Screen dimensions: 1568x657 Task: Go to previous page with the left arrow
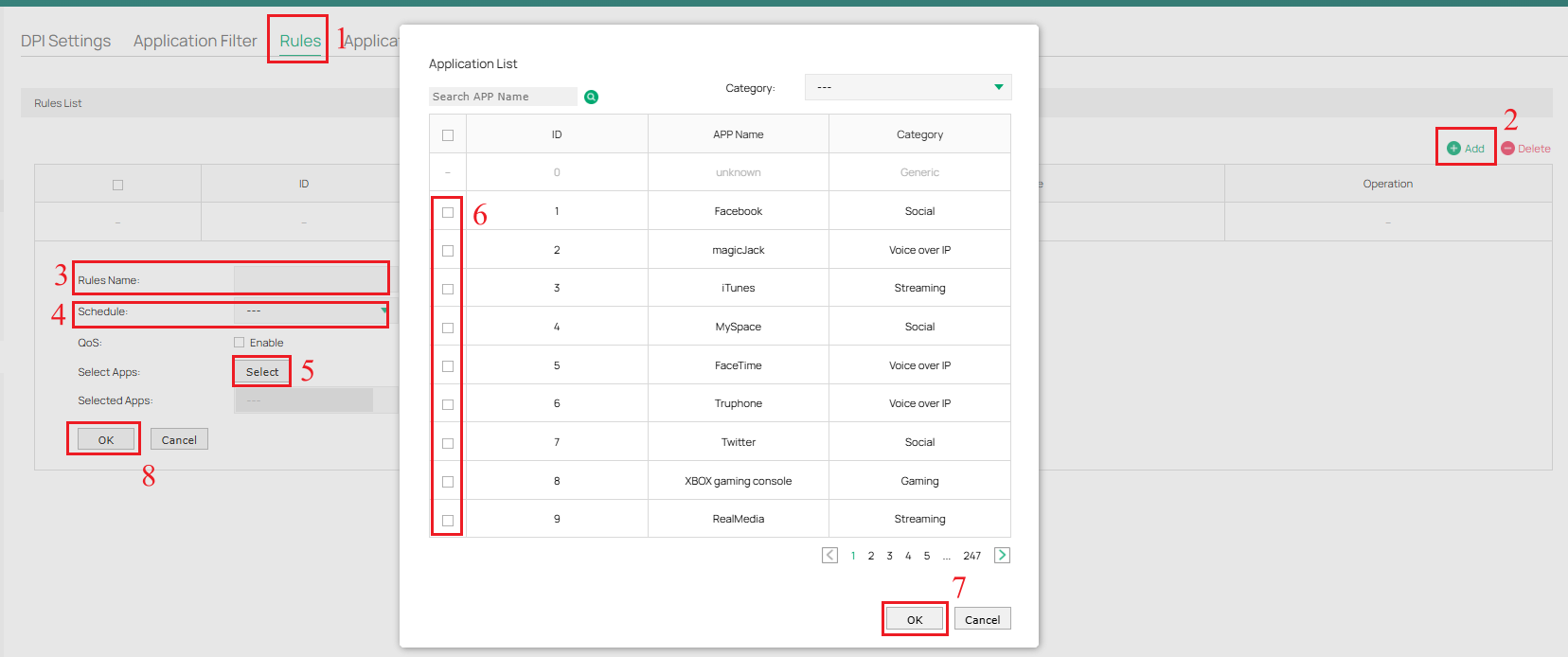[x=829, y=556]
